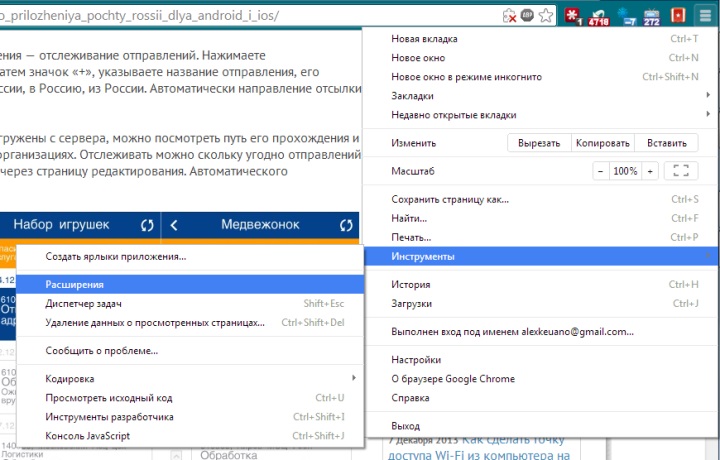
Task: Open the Chrome hamburger menu icon
Action: coord(705,15)
